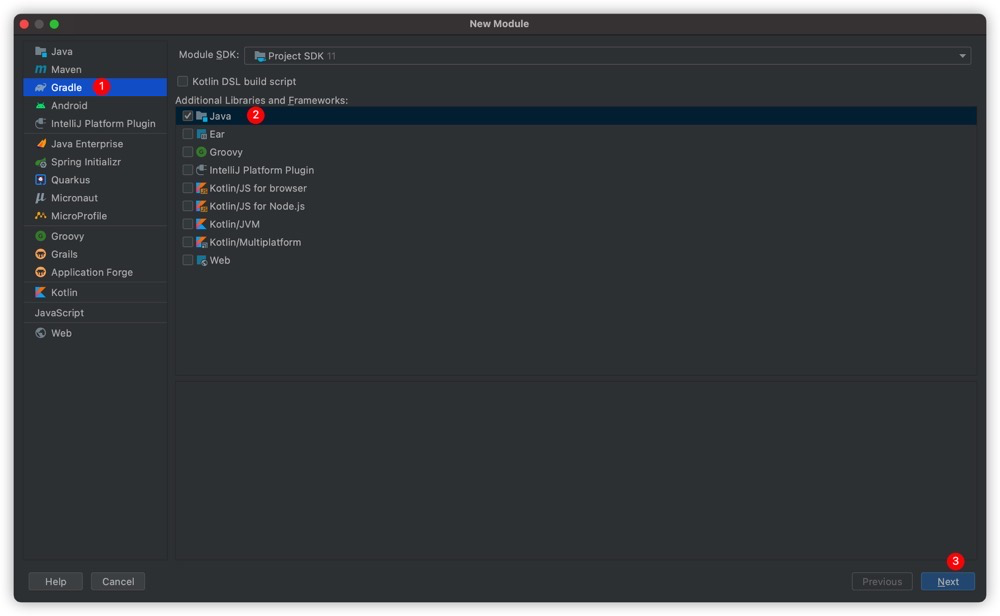The height and width of the screenshot is (616, 1000).
Task: Click the Web framework icon in list
Action: click(202, 260)
